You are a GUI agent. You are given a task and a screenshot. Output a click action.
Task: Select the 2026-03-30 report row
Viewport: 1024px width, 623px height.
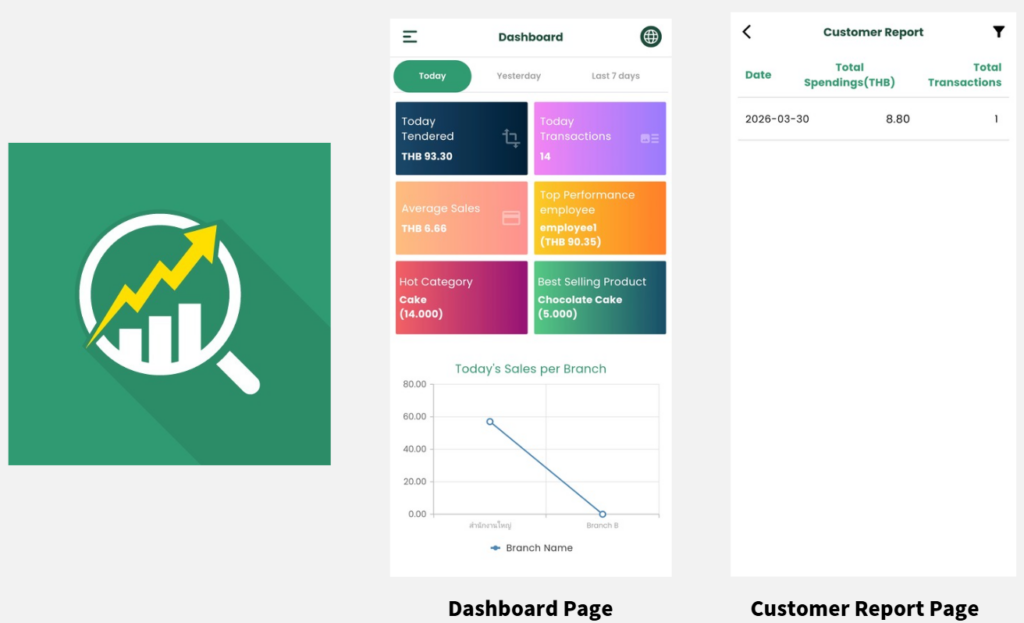point(872,119)
